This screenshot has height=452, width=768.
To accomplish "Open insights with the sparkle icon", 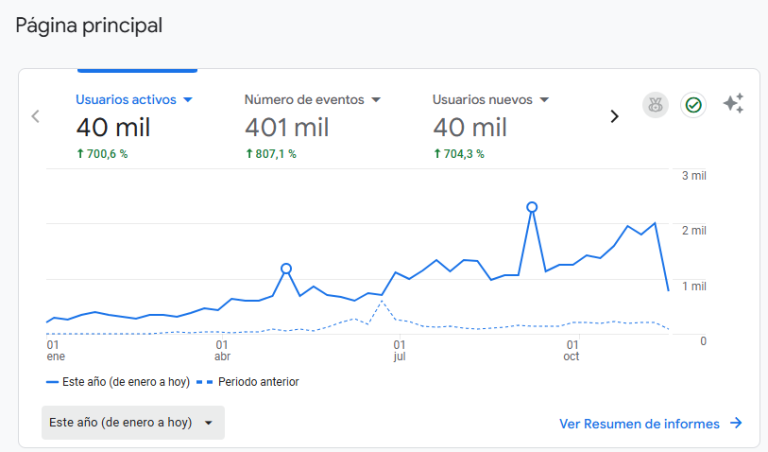I will tap(734, 103).
